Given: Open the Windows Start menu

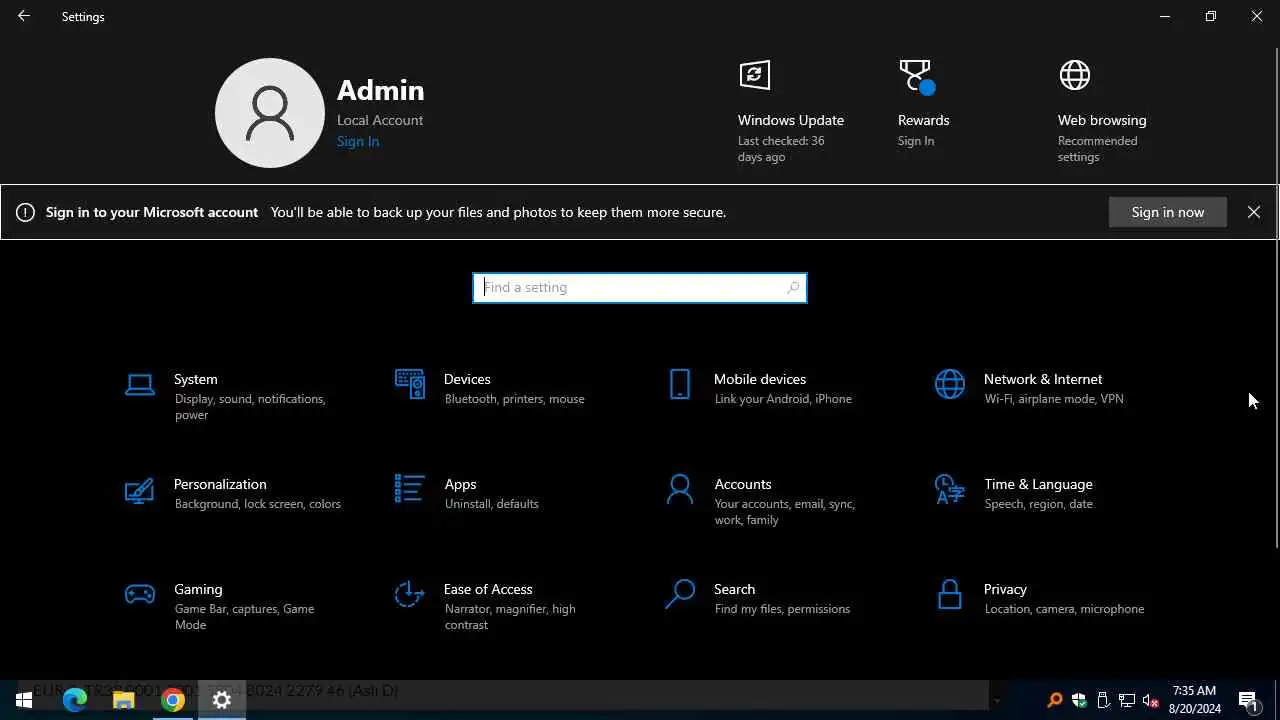Looking at the screenshot, I should click(x=24, y=700).
